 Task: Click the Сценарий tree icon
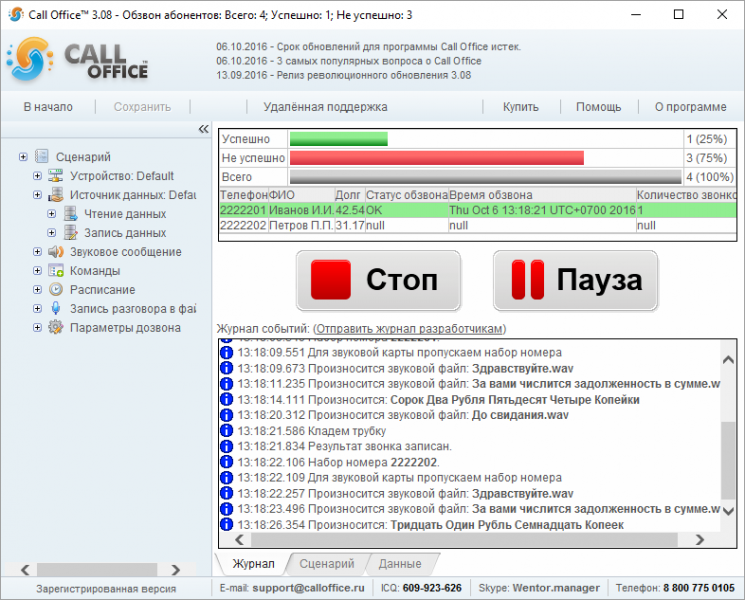click(42, 156)
